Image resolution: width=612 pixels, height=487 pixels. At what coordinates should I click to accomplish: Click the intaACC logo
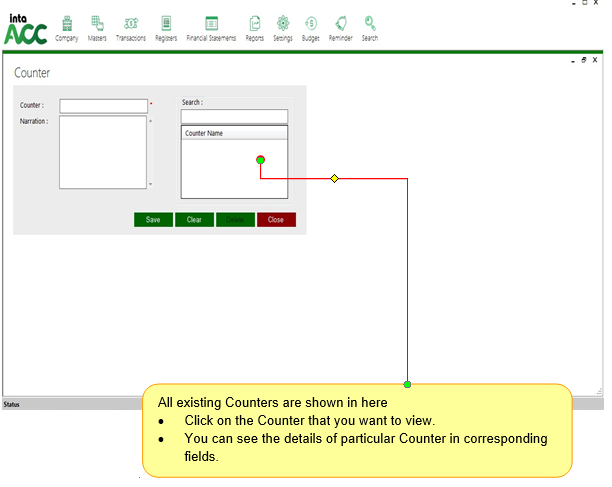(x=25, y=30)
